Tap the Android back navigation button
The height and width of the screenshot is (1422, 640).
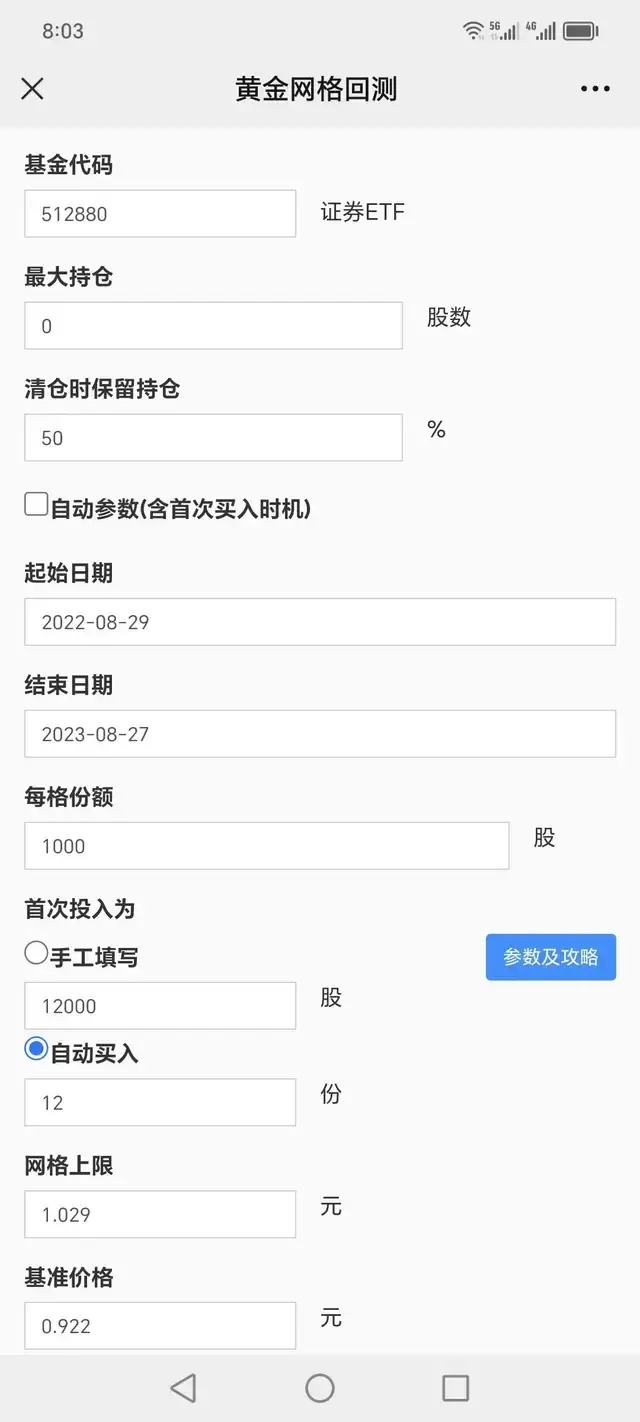pyautogui.click(x=183, y=1387)
